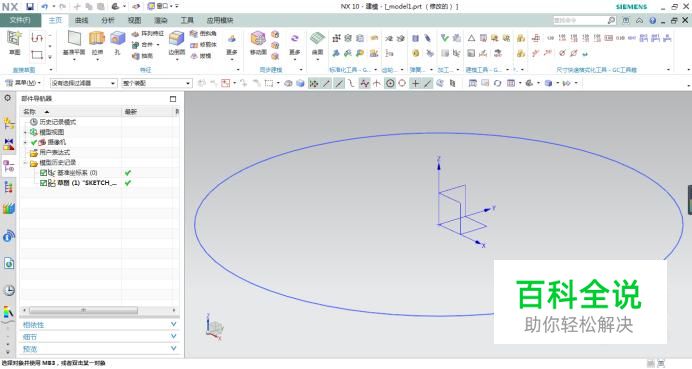The width and height of the screenshot is (692, 369).
Task: Open the 移动面 move face tool
Action: coord(258,43)
